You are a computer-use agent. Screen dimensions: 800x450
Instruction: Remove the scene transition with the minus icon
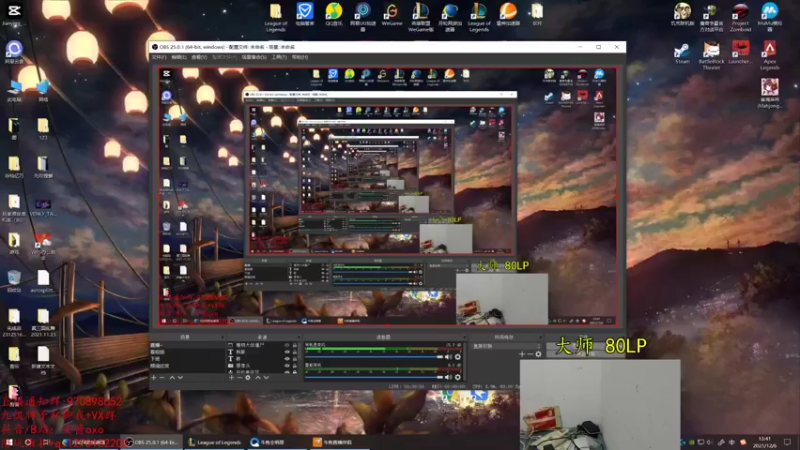(530, 354)
